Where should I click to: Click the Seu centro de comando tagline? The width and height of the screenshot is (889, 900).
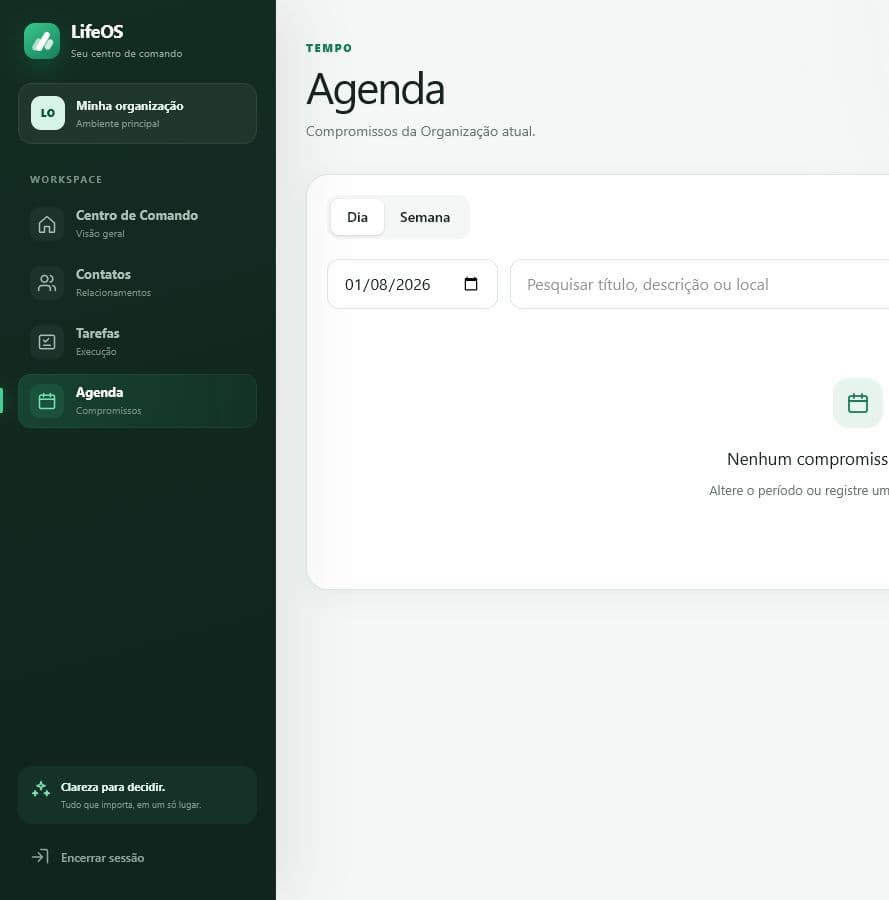pos(127,53)
